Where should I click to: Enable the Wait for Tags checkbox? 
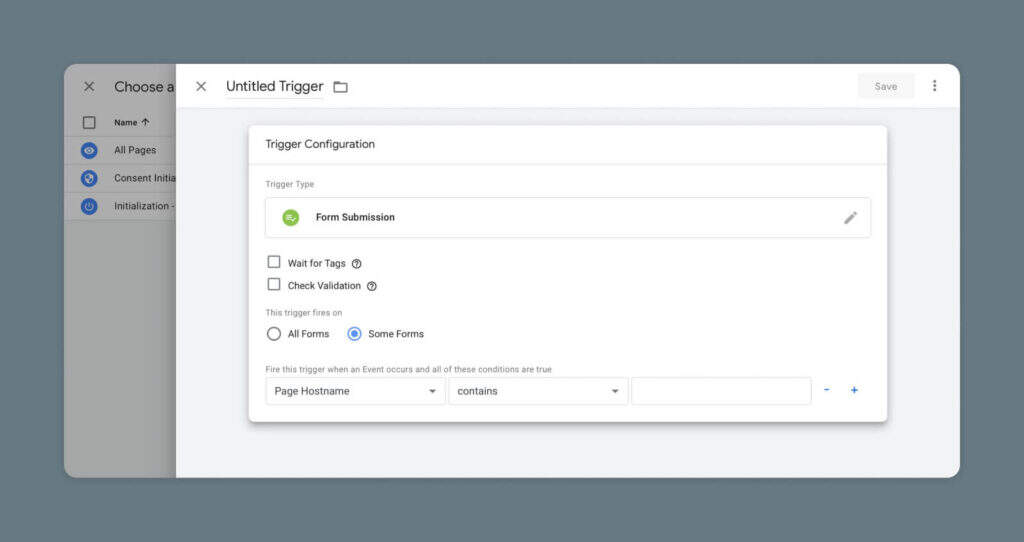pyautogui.click(x=274, y=262)
